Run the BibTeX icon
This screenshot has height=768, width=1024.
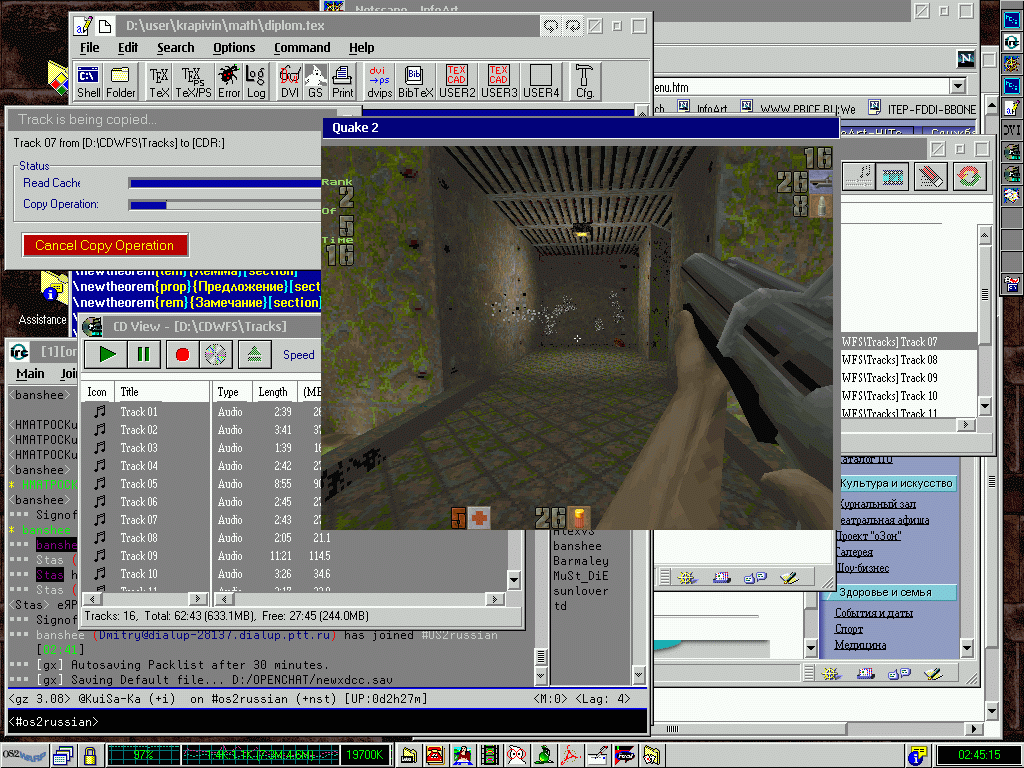point(415,82)
